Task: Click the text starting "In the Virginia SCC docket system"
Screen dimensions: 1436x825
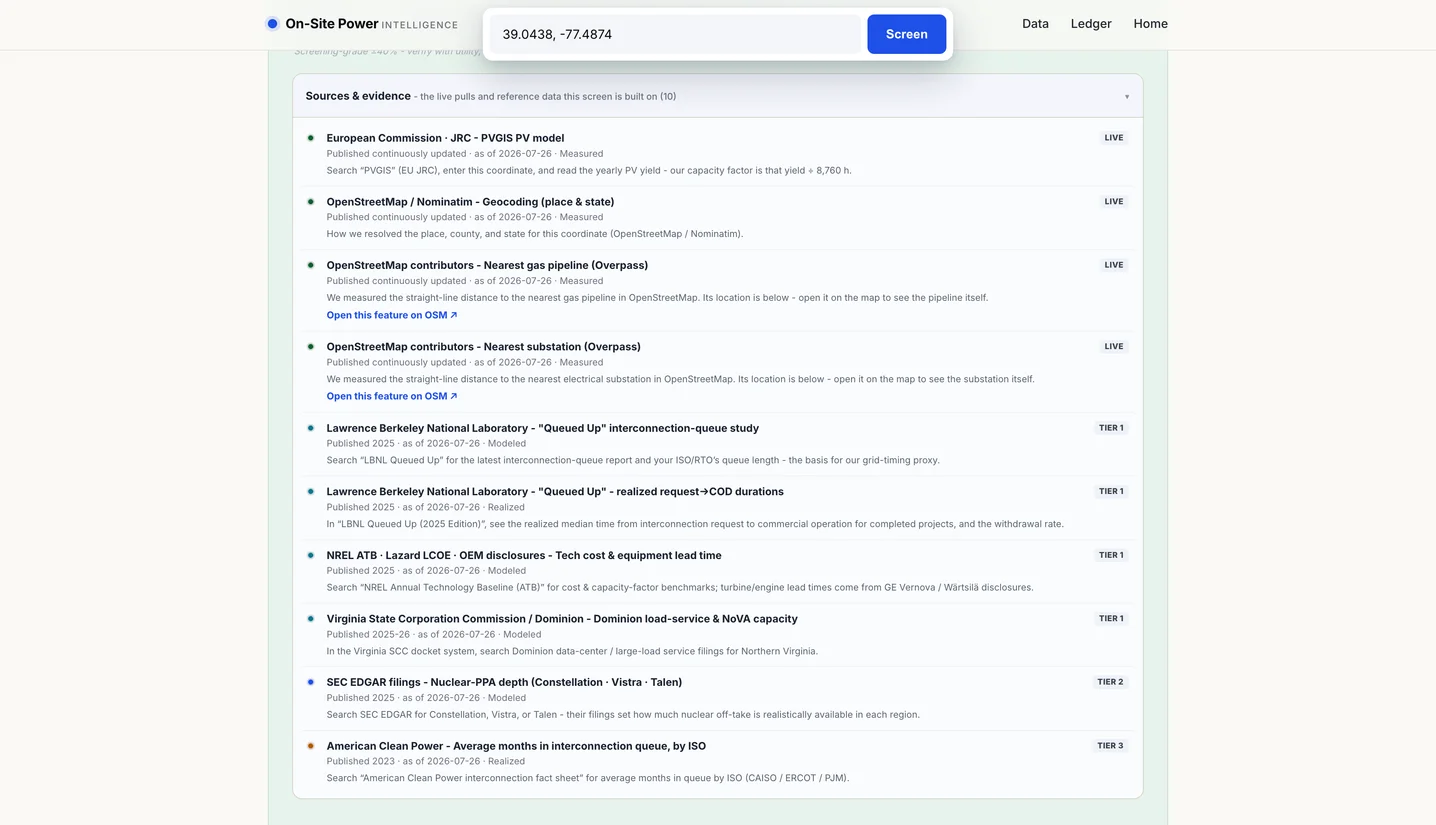Action: 572,651
